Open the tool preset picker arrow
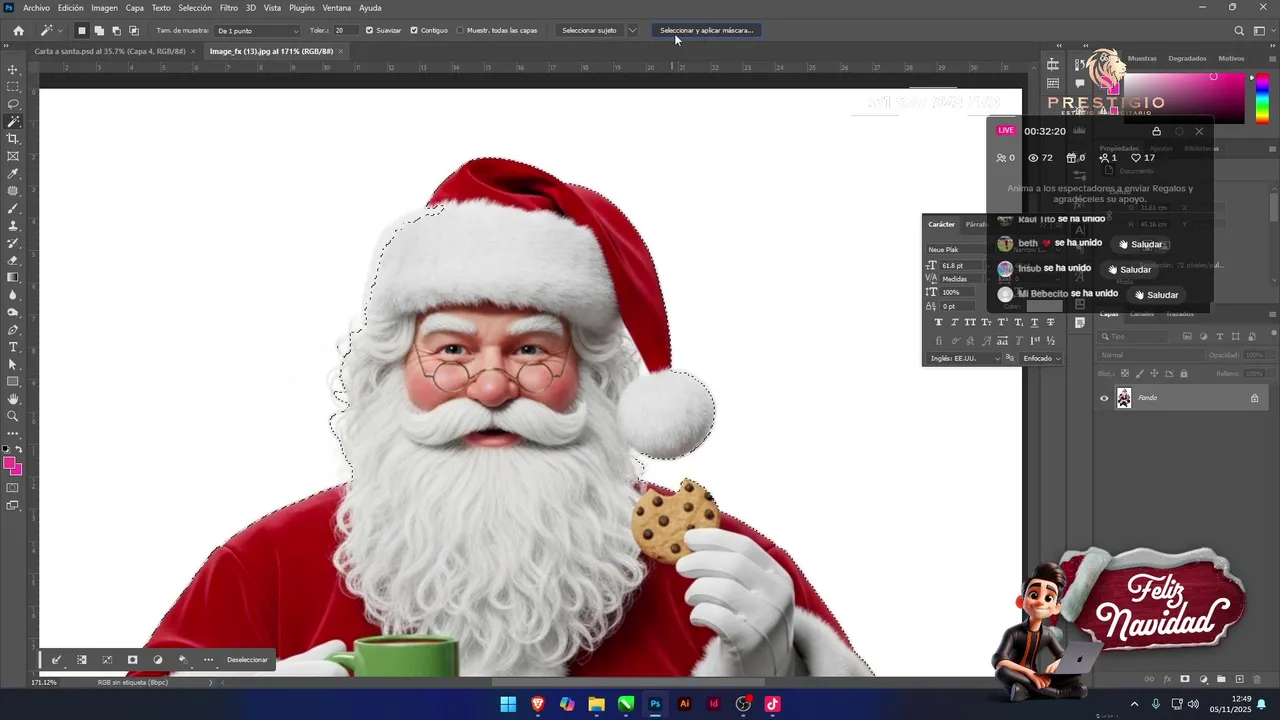This screenshot has width=1280, height=720. (60, 30)
